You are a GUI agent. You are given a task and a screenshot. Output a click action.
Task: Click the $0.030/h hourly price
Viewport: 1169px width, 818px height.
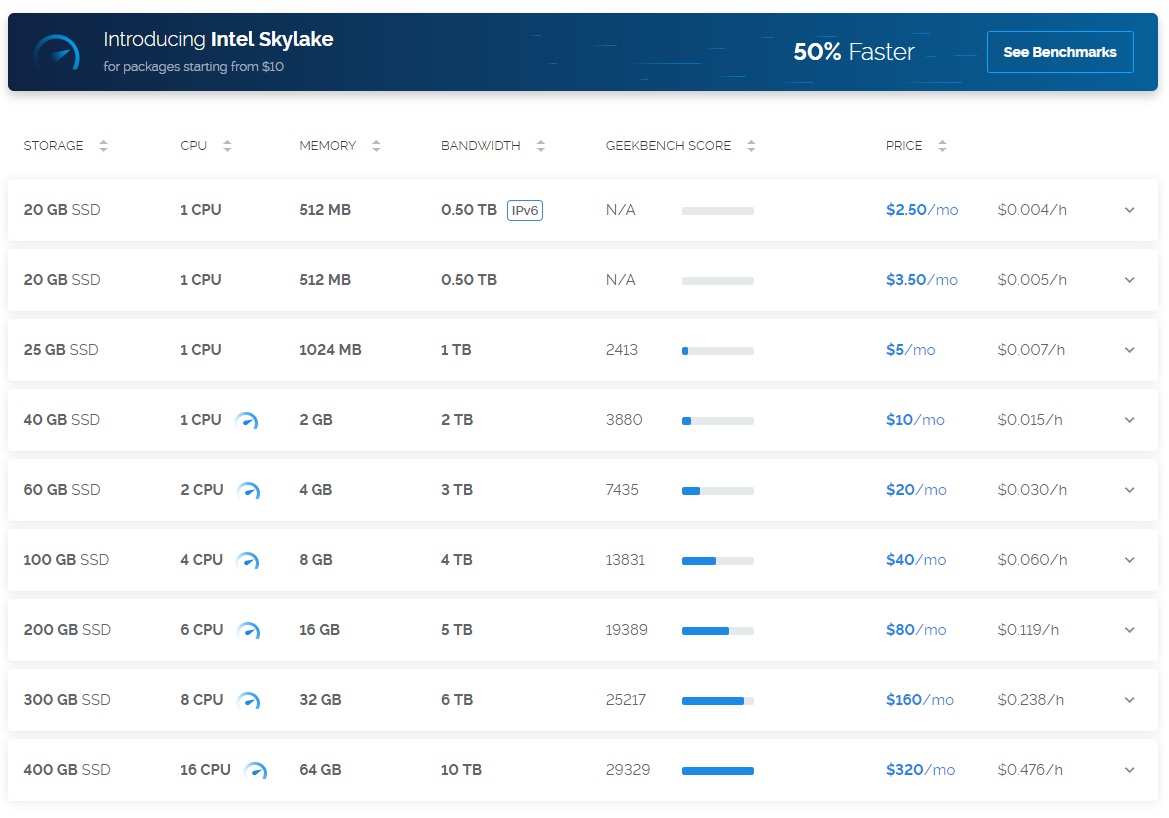(1032, 490)
